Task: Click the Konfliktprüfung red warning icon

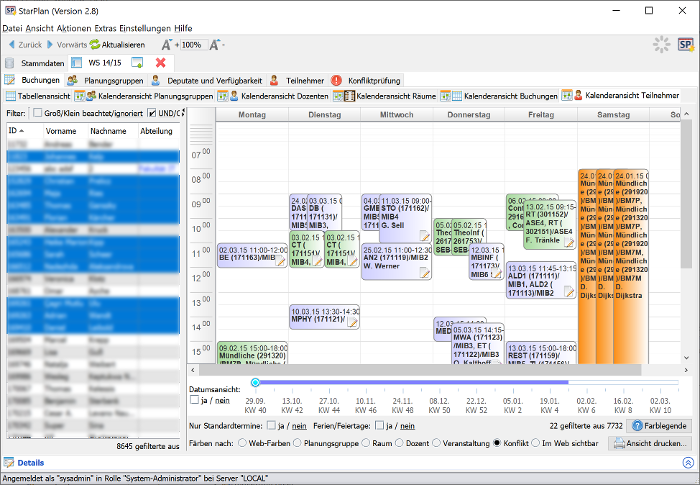Action: (337, 80)
